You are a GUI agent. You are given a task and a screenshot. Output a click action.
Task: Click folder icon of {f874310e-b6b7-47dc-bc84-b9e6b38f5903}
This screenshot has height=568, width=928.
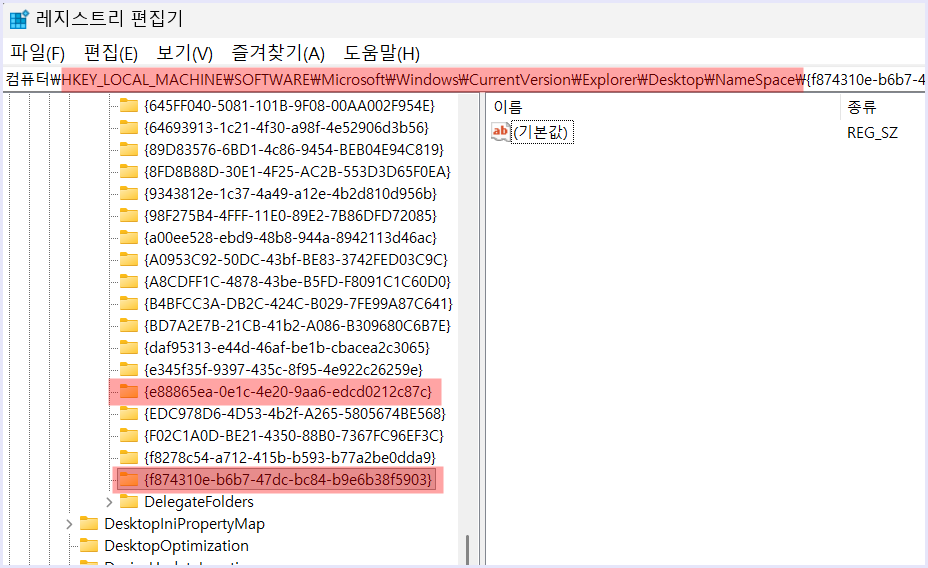point(128,479)
